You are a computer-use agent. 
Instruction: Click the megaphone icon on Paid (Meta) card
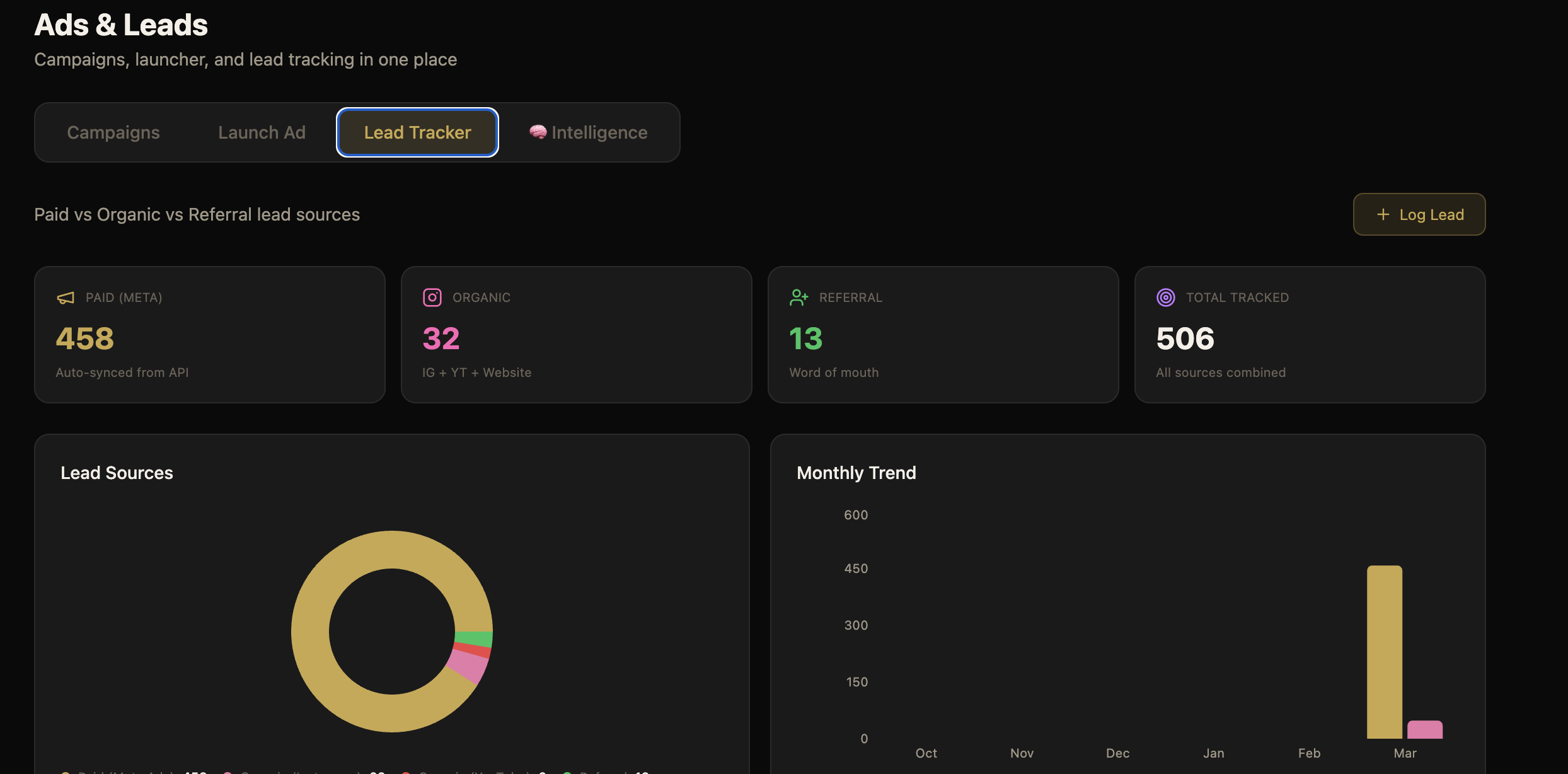(66, 297)
